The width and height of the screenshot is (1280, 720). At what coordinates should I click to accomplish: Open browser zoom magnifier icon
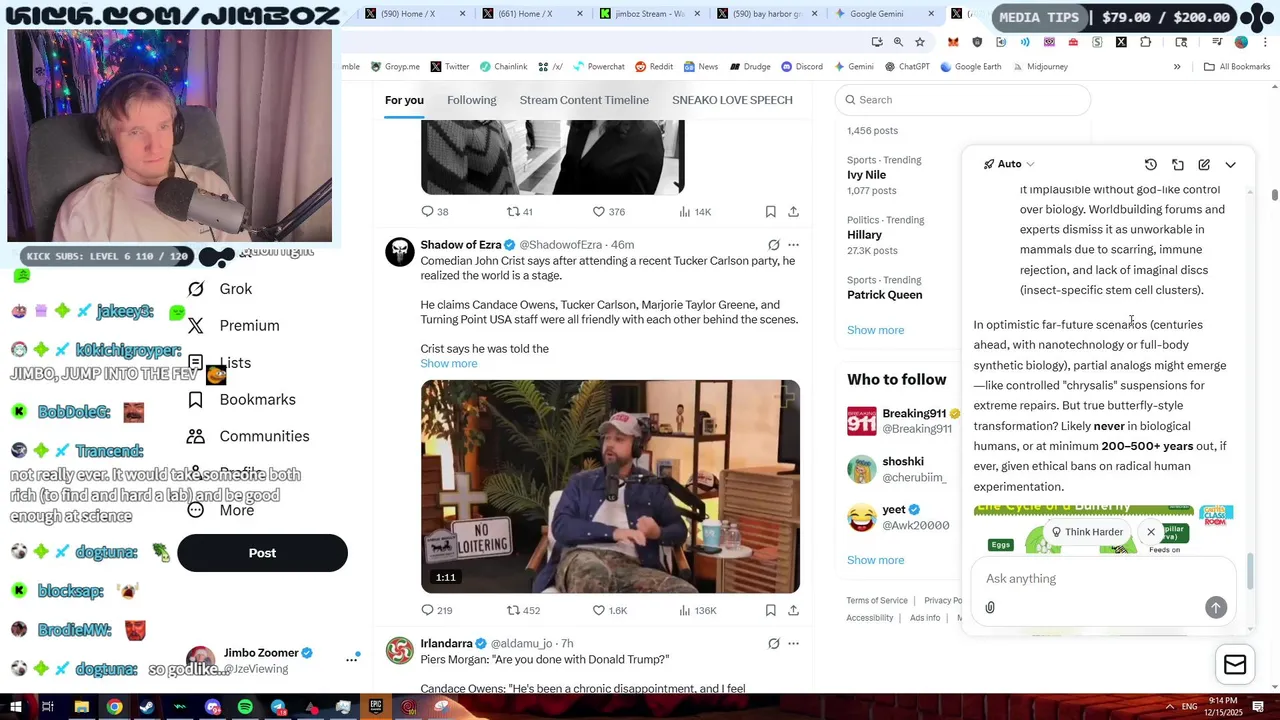point(898,42)
